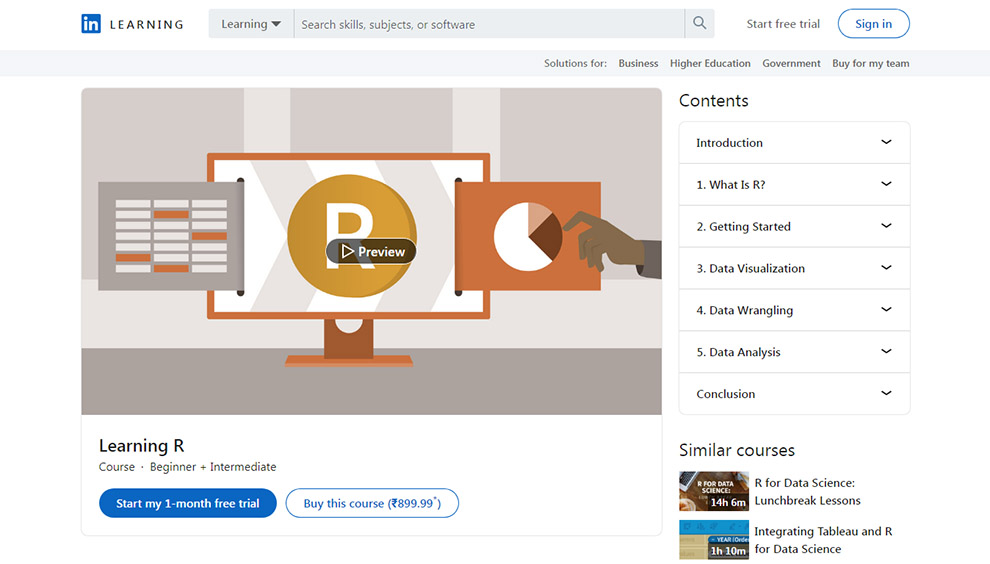Expand the Data Visualization chevron
990x564 pixels.
point(886,268)
